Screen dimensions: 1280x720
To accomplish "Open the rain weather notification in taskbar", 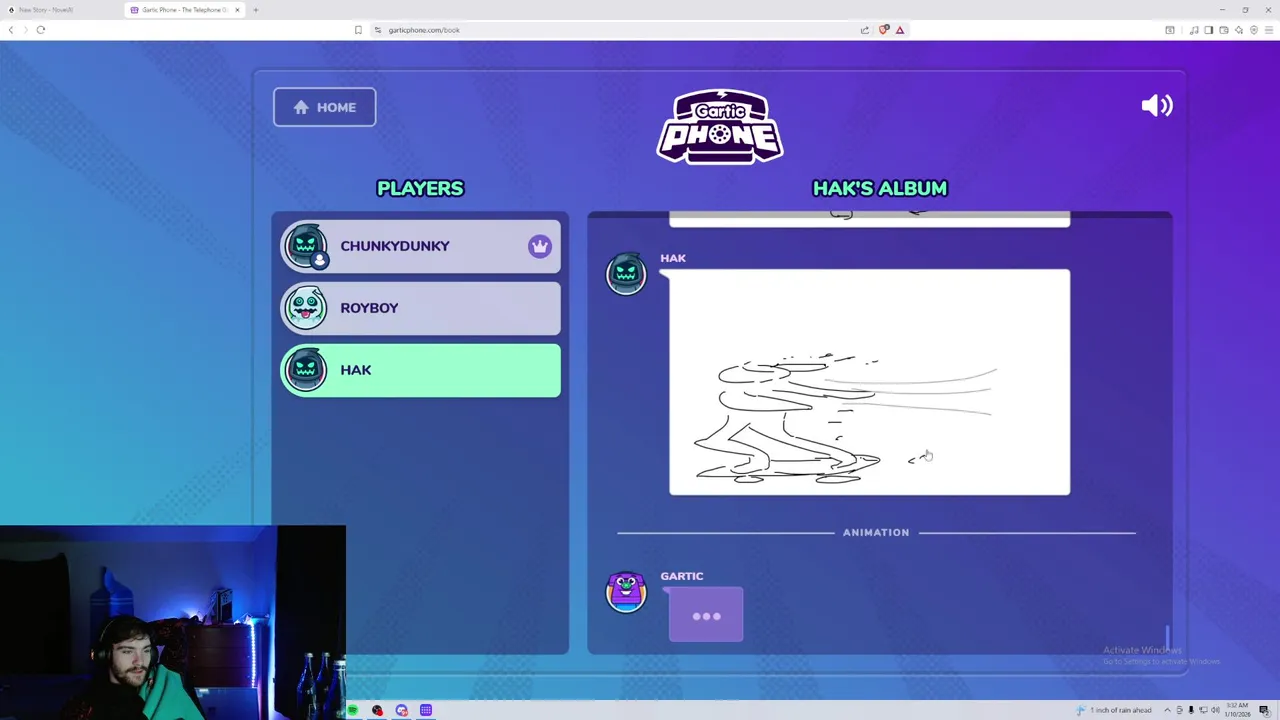I will [x=1115, y=710].
